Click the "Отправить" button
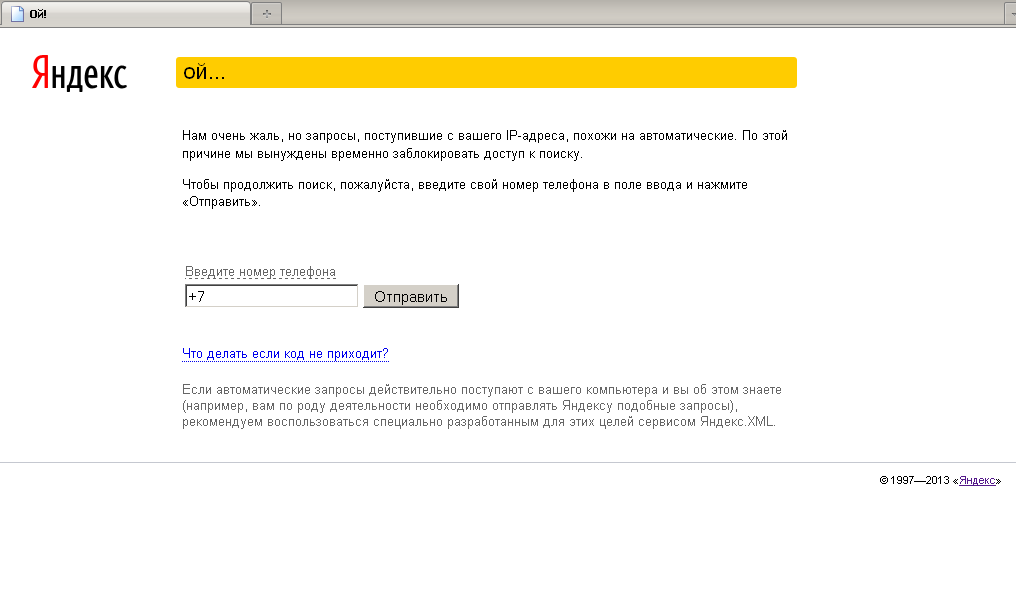This screenshot has width=1016, height=592. [x=411, y=296]
